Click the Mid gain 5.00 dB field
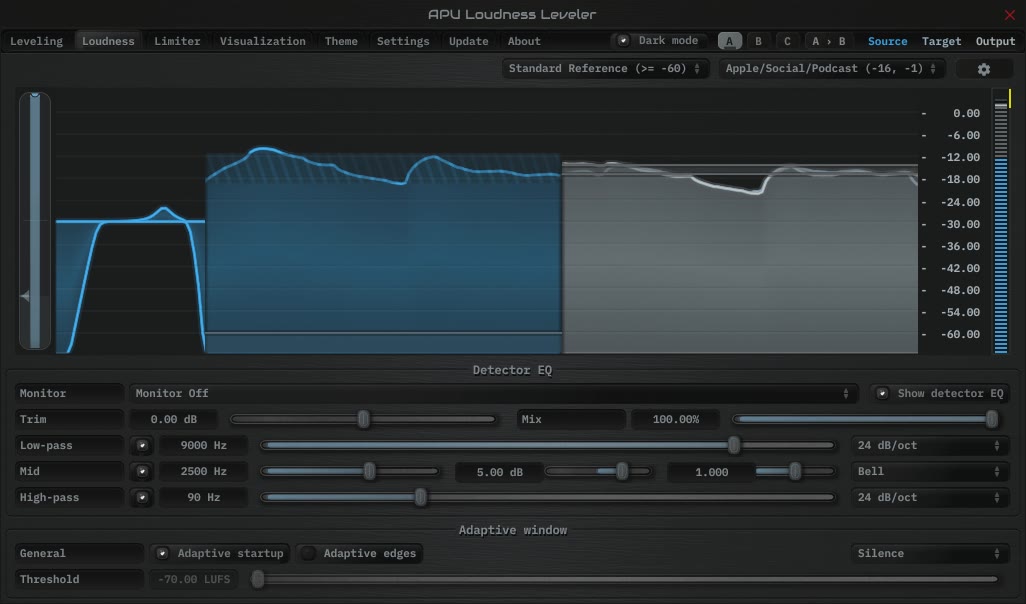 [x=499, y=472]
